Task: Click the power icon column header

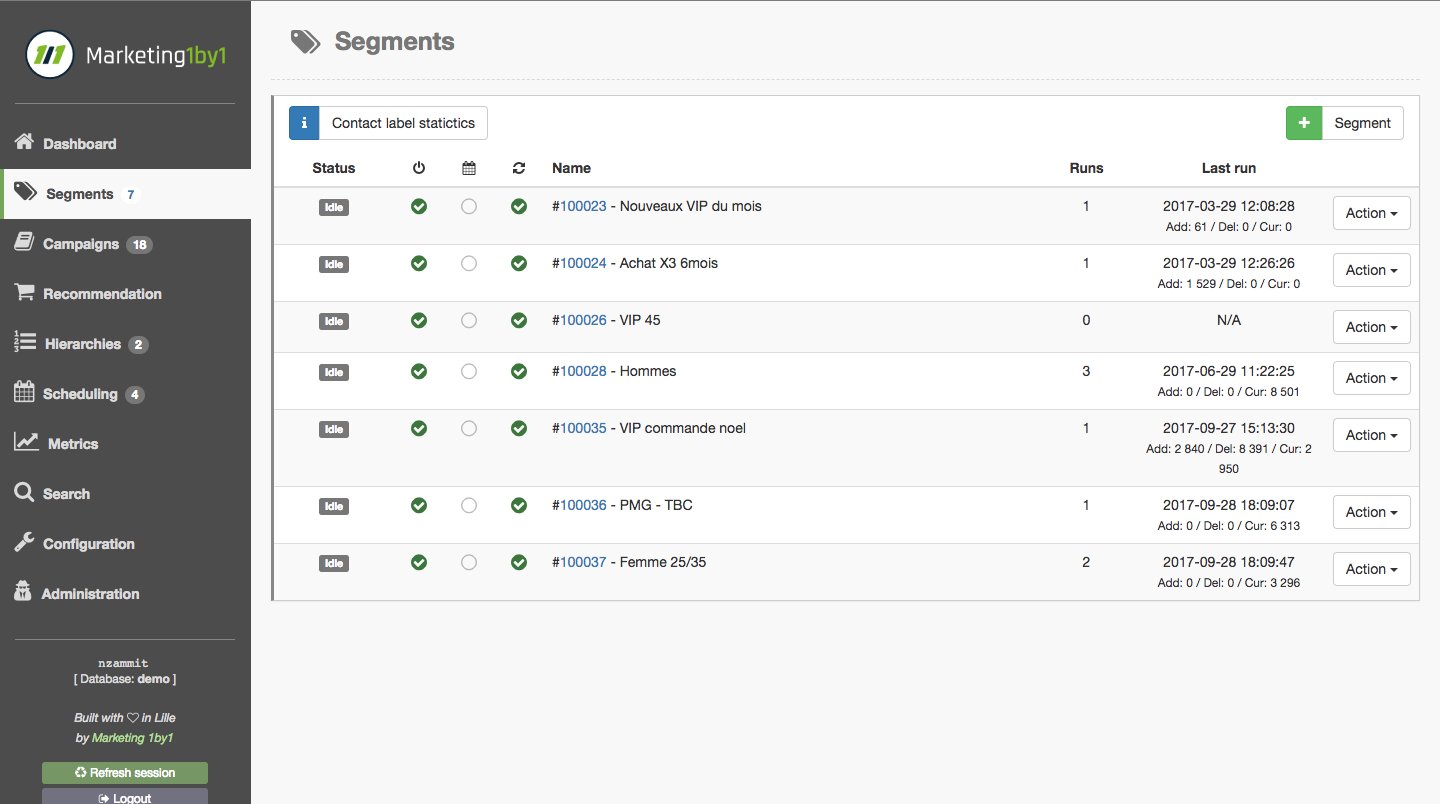Action: (x=419, y=168)
